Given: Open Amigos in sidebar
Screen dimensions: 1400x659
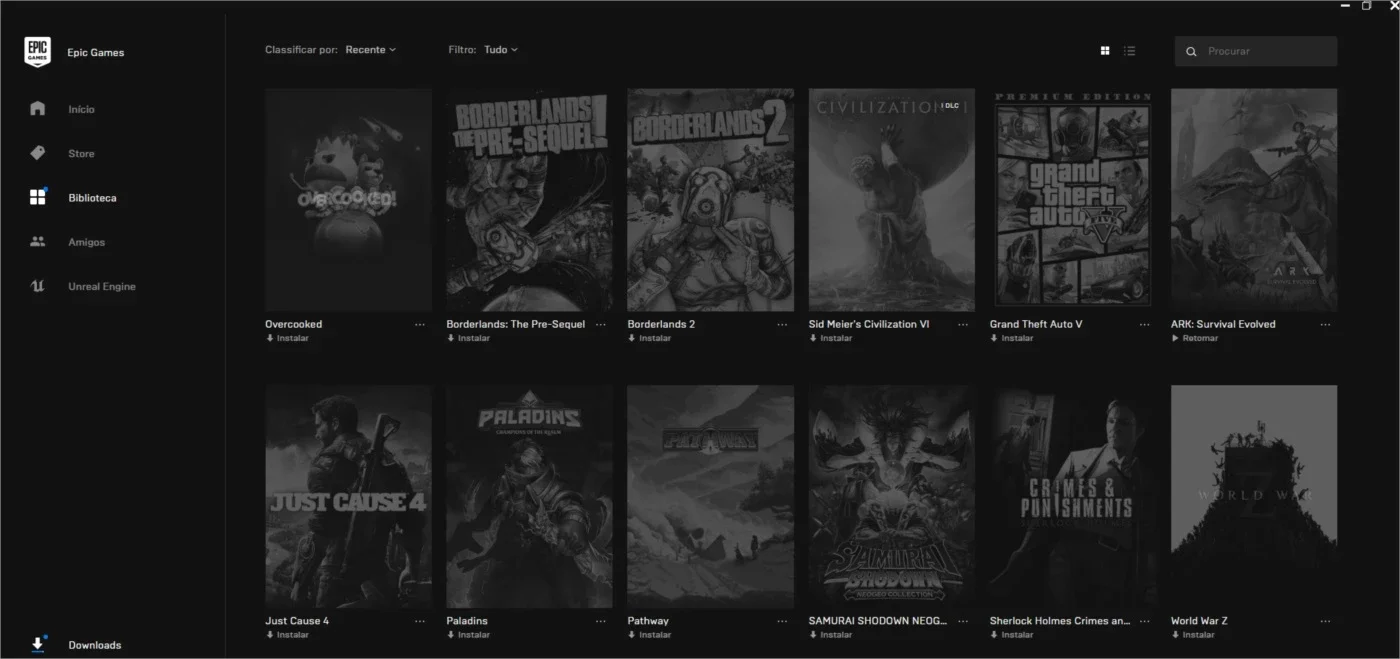Looking at the screenshot, I should click(x=86, y=242).
